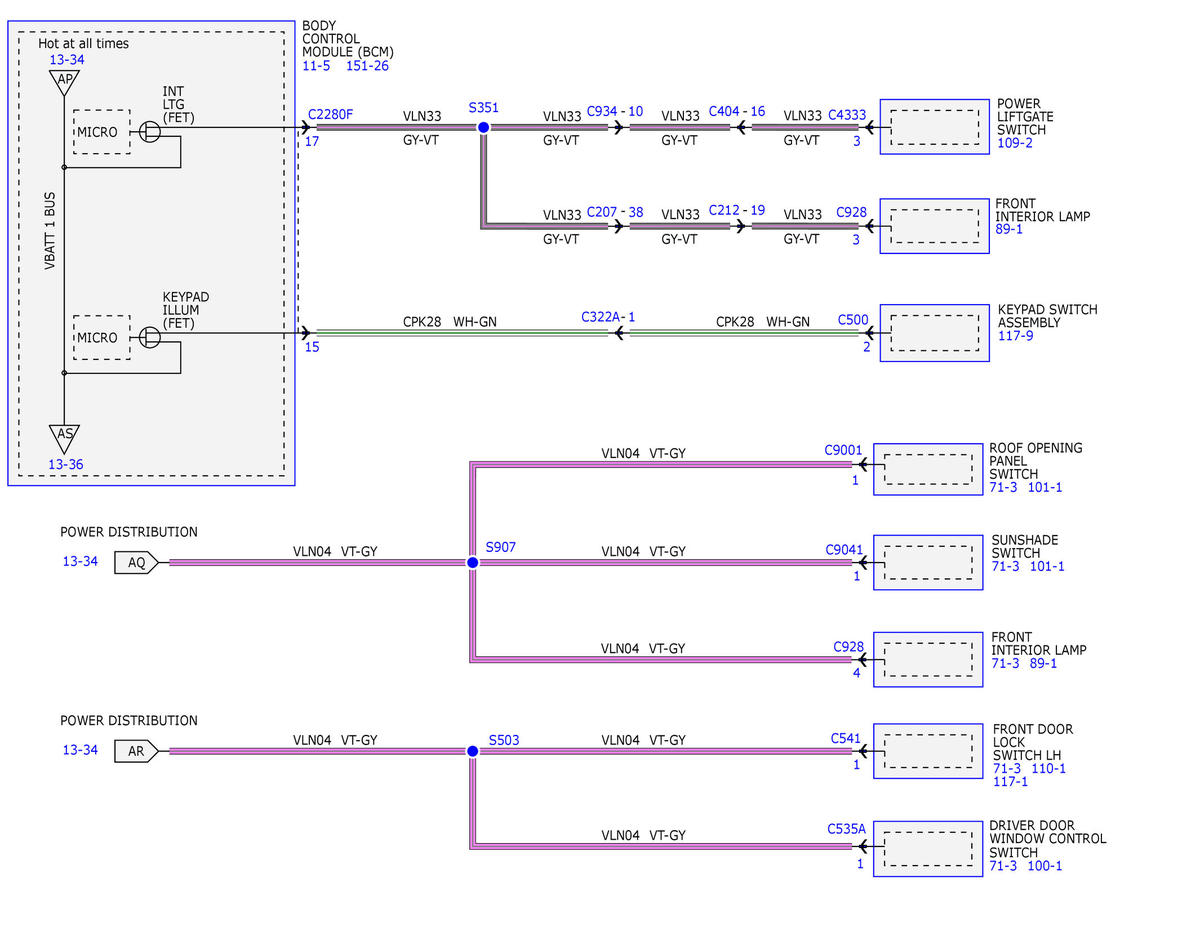Click connector C2280F label
The height and width of the screenshot is (927, 1200).
(331, 115)
